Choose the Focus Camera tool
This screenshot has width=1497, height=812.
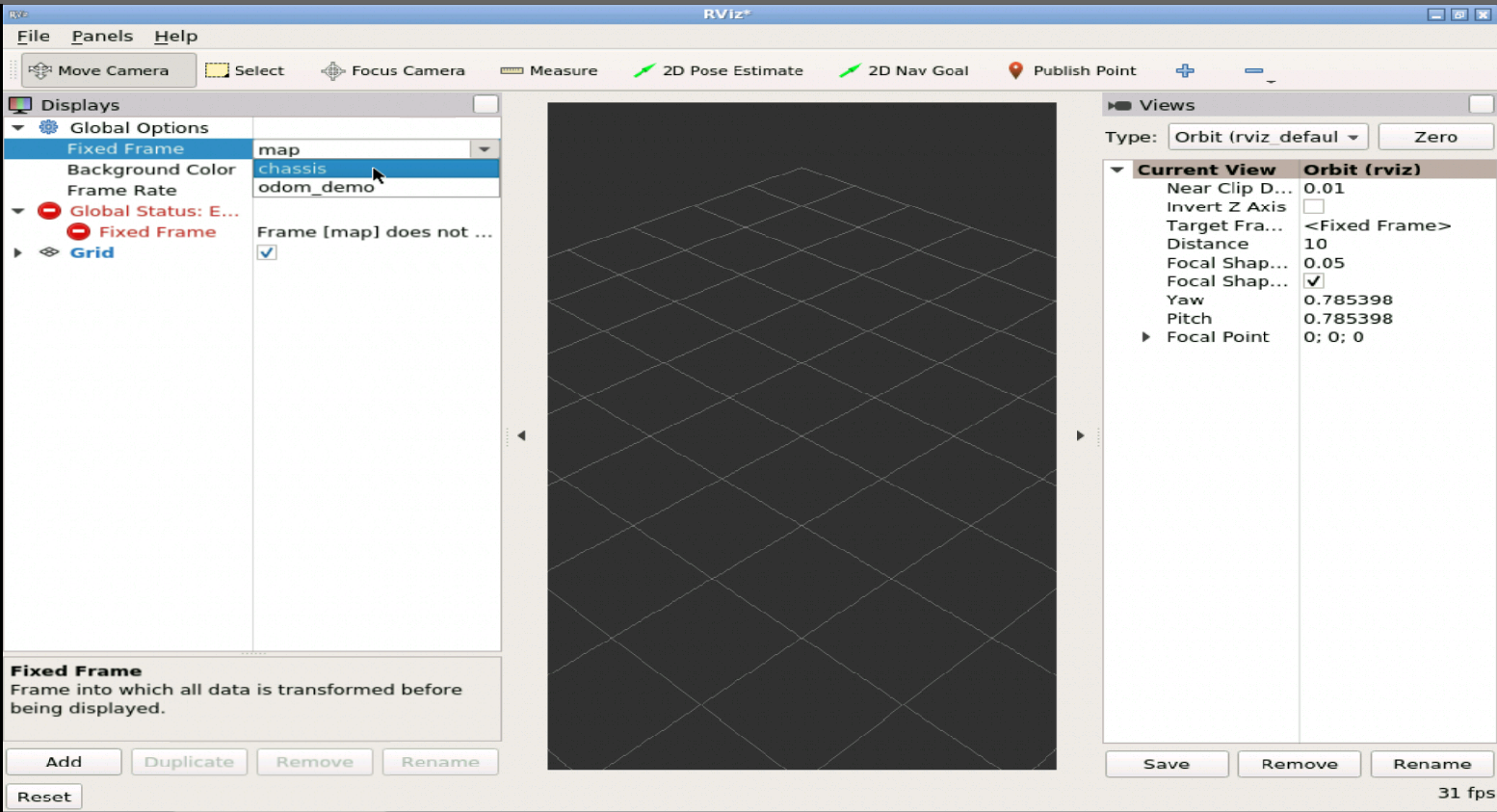[x=393, y=70]
